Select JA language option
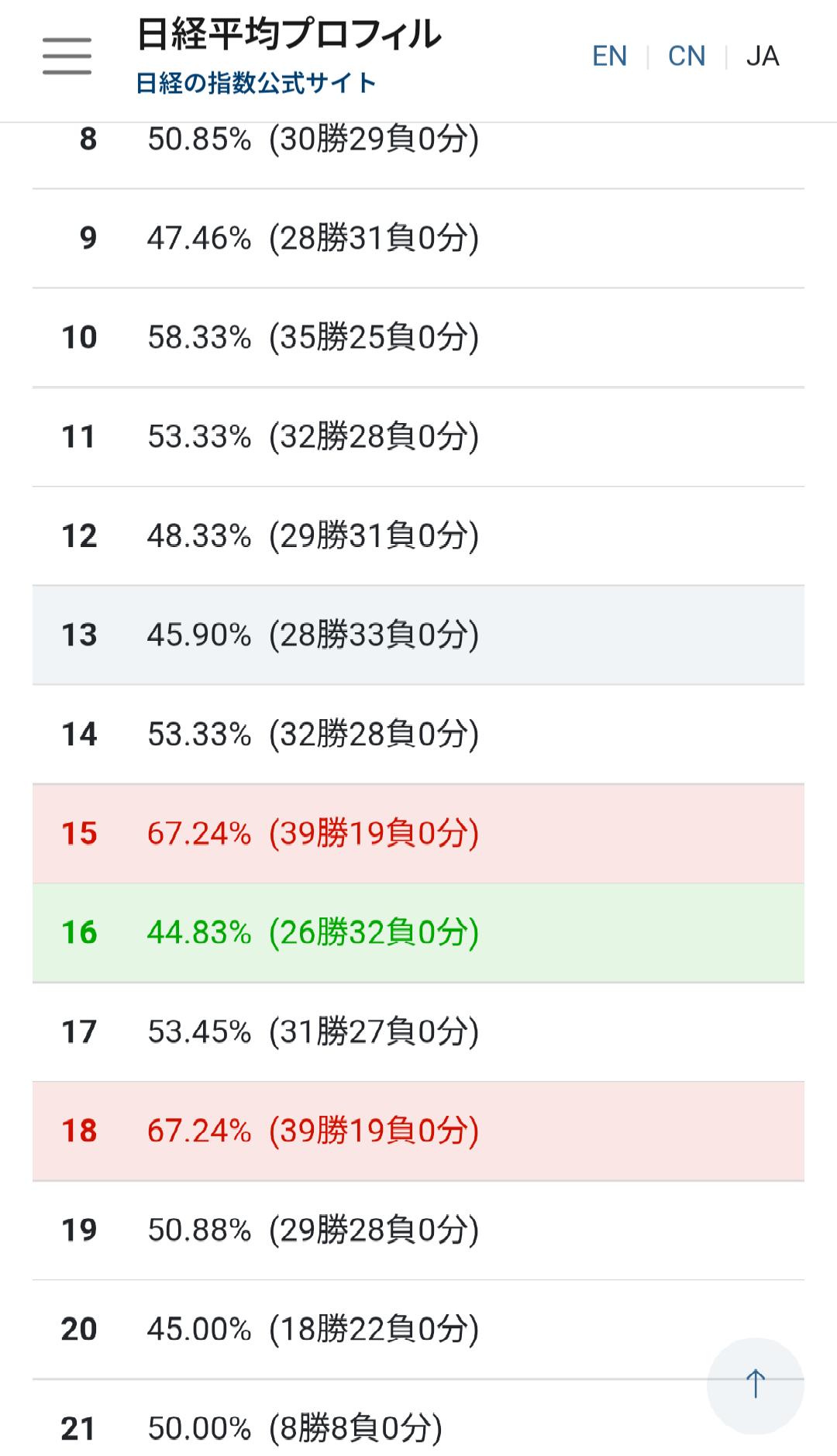The width and height of the screenshot is (837, 1456). [763, 57]
